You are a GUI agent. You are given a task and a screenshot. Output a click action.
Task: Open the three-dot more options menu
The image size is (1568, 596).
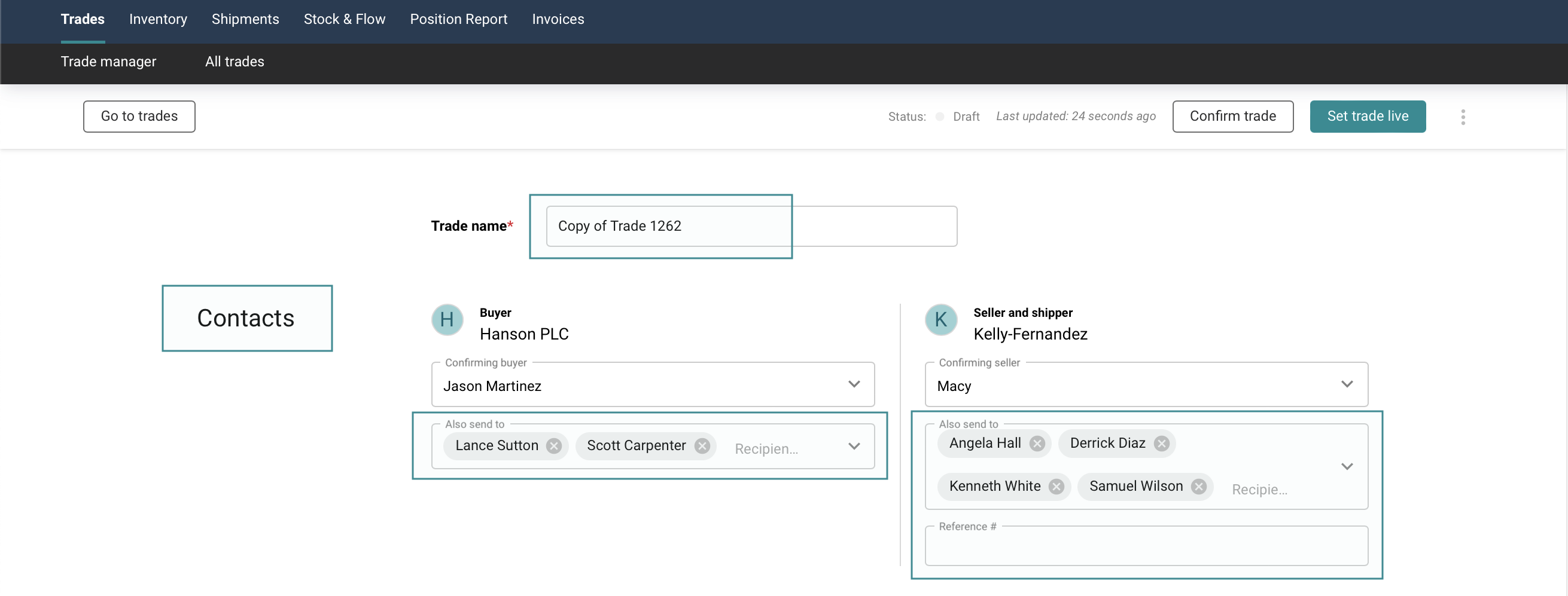coord(1463,117)
